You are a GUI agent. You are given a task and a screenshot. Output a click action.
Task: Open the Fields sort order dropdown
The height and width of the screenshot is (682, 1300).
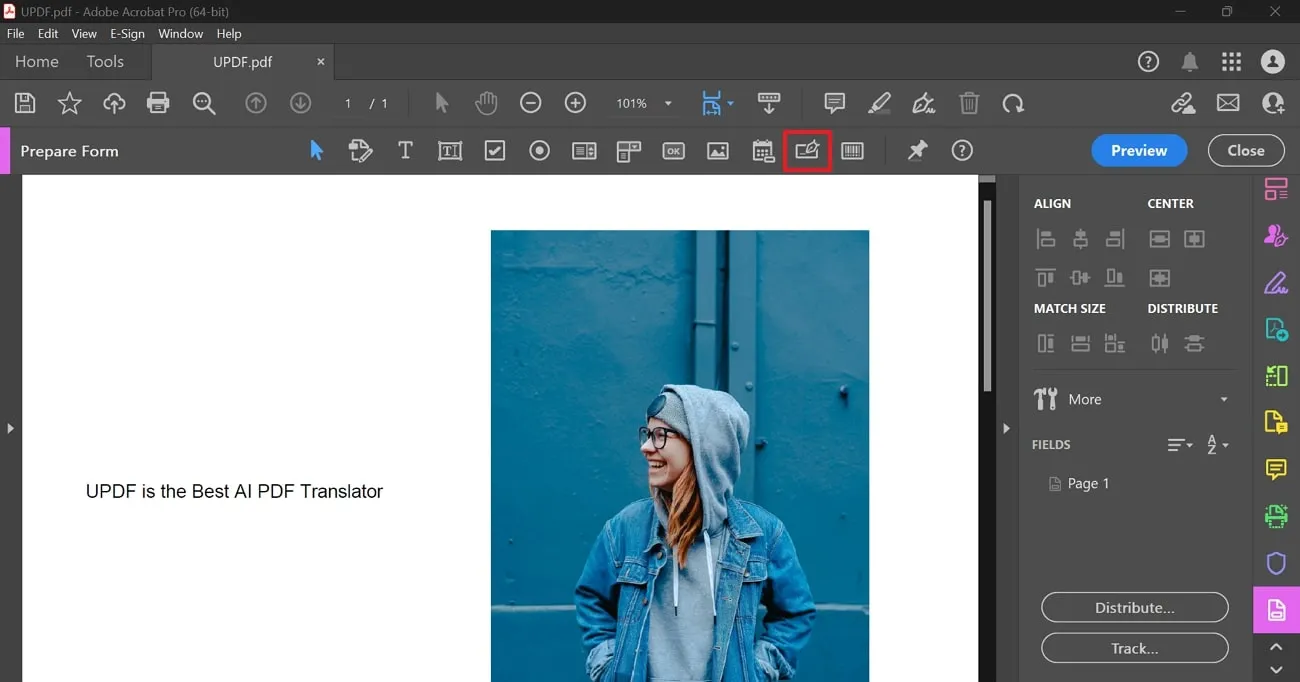point(1180,444)
